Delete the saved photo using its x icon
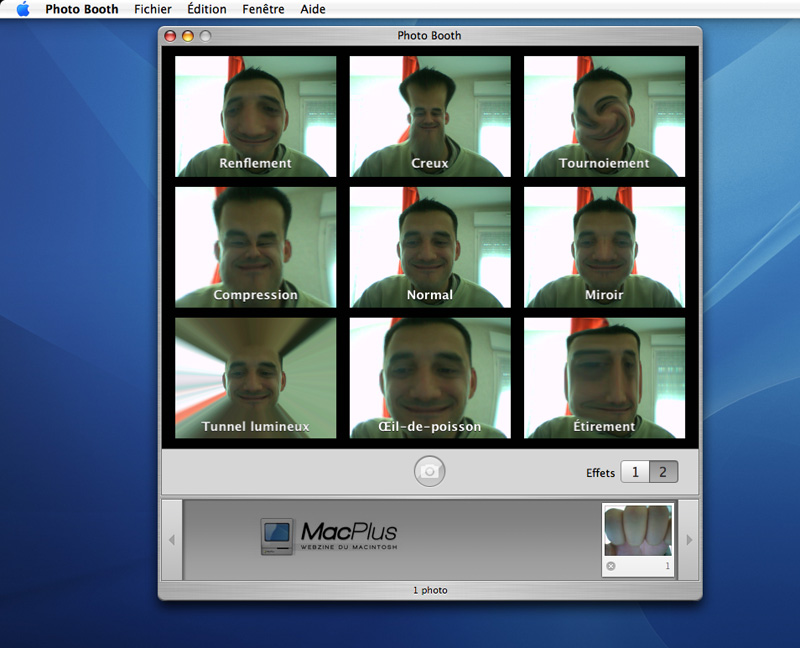 (x=611, y=566)
